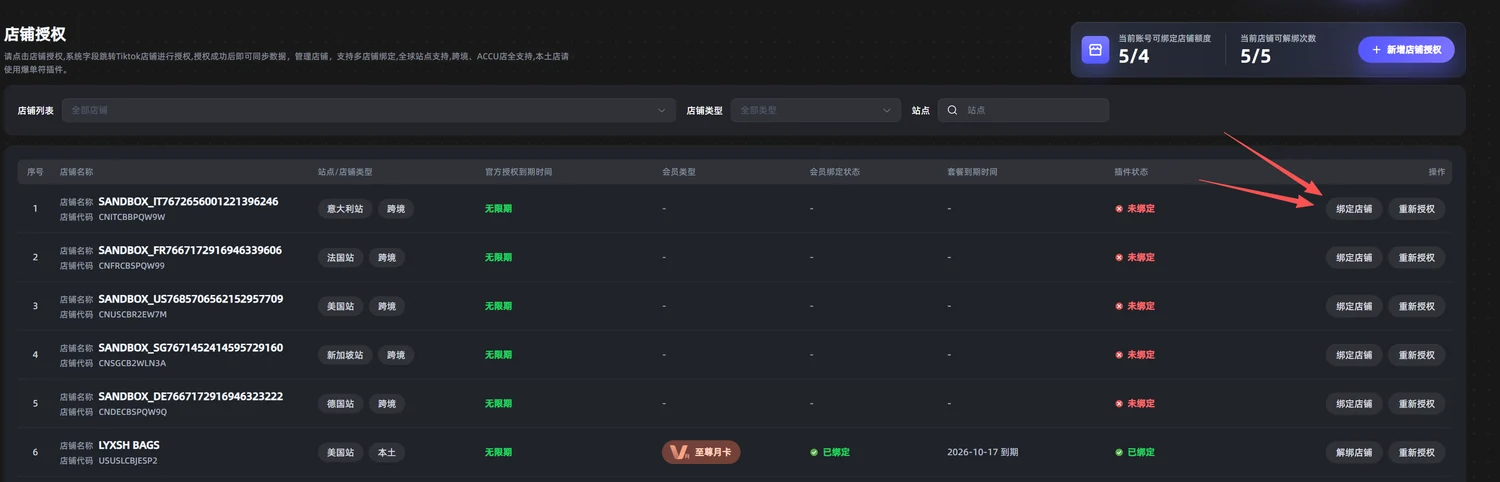Click the red unbound icon in SANDBOX_IT row
The height and width of the screenshot is (482, 1500).
tap(1119, 209)
